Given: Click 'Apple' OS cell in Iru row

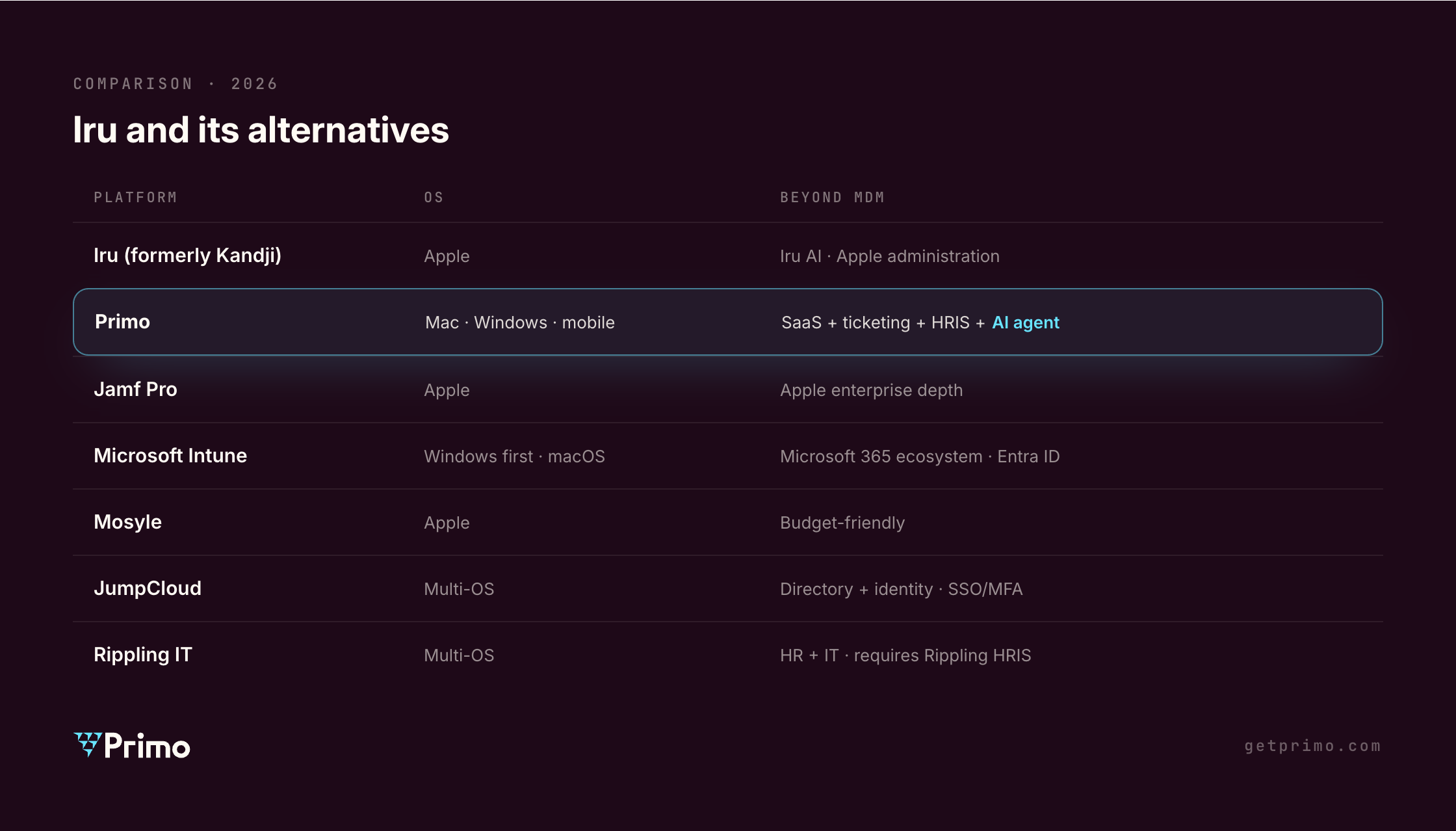Looking at the screenshot, I should pos(447,257).
